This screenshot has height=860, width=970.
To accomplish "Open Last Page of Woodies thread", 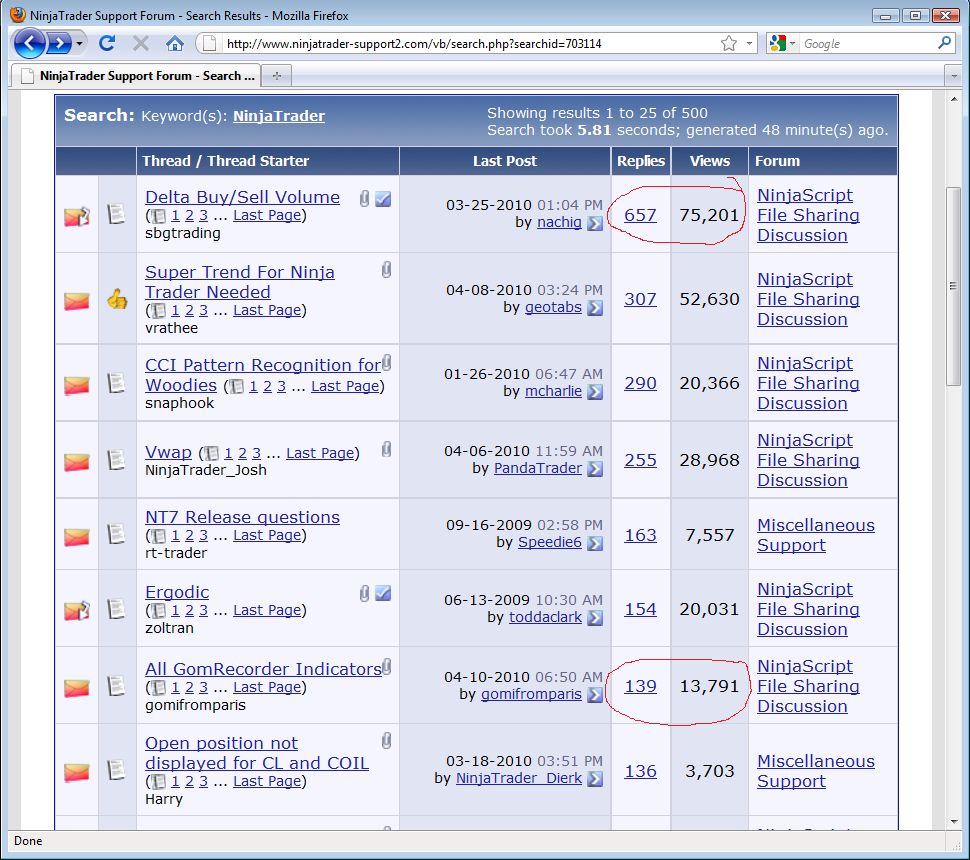I will (x=345, y=386).
